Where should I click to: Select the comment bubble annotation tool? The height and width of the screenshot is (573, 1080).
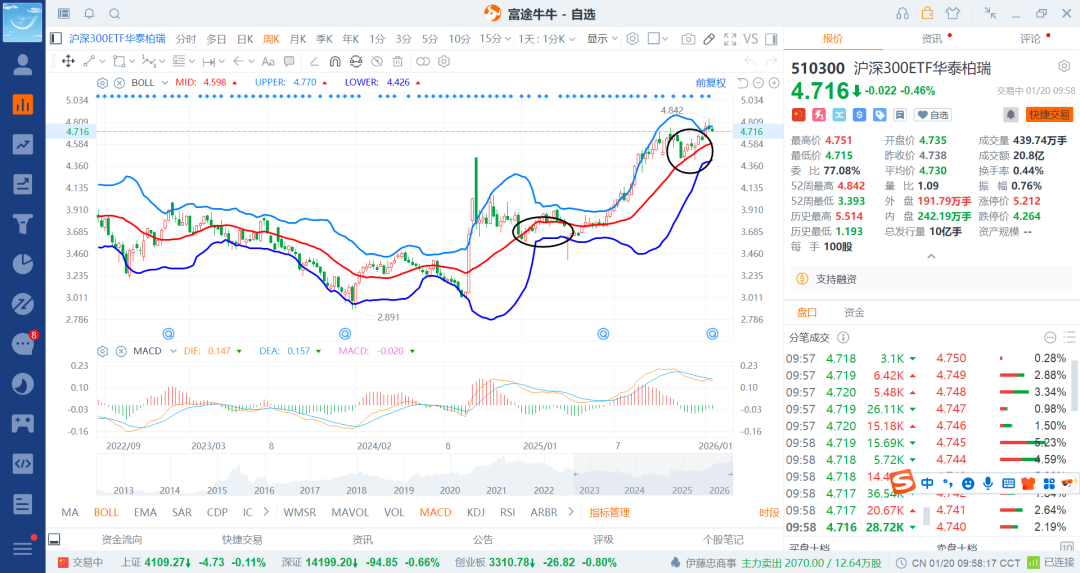pyautogui.click(x=289, y=61)
